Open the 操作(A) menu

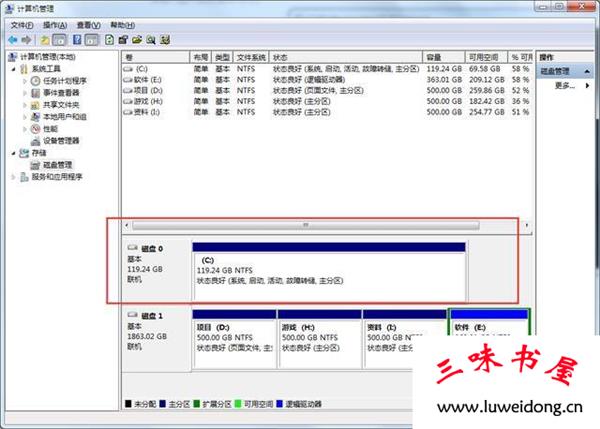[x=57, y=24]
